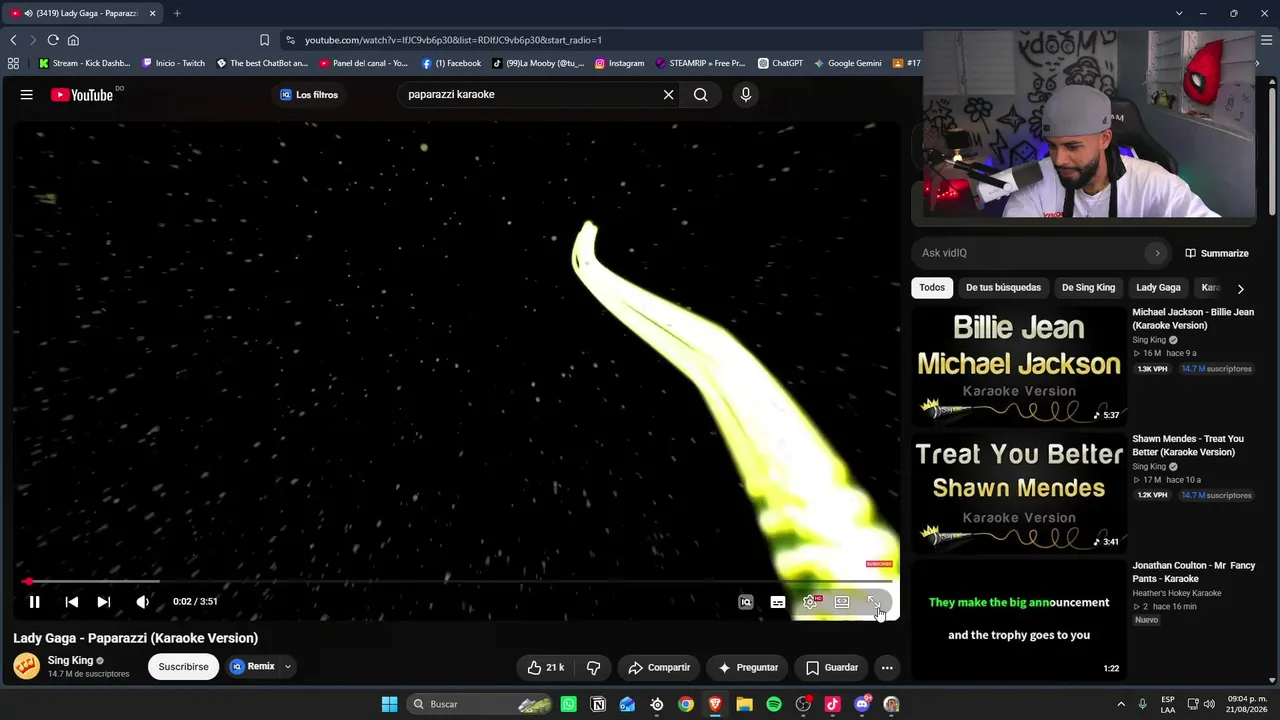1280x720 pixels.
Task: Open the video player settings gear
Action: (810, 602)
